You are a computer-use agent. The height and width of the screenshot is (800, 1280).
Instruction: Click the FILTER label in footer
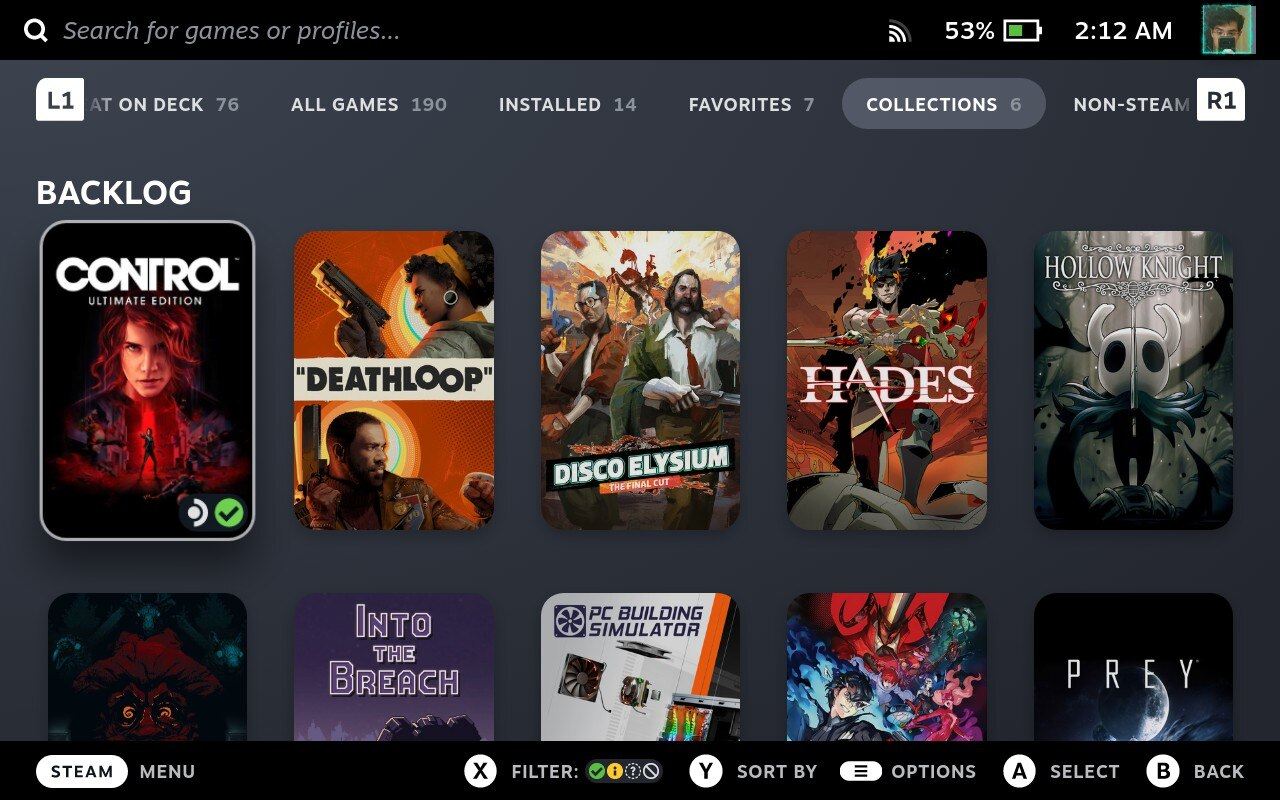[x=544, y=771]
